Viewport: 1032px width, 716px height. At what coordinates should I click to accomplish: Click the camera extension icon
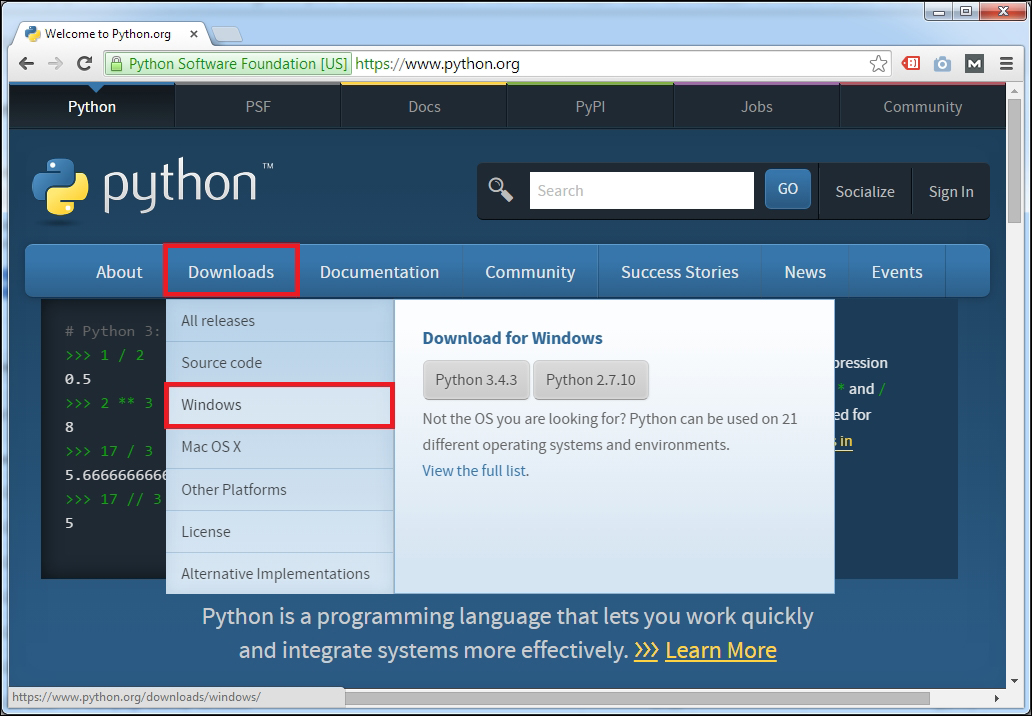pyautogui.click(x=942, y=64)
